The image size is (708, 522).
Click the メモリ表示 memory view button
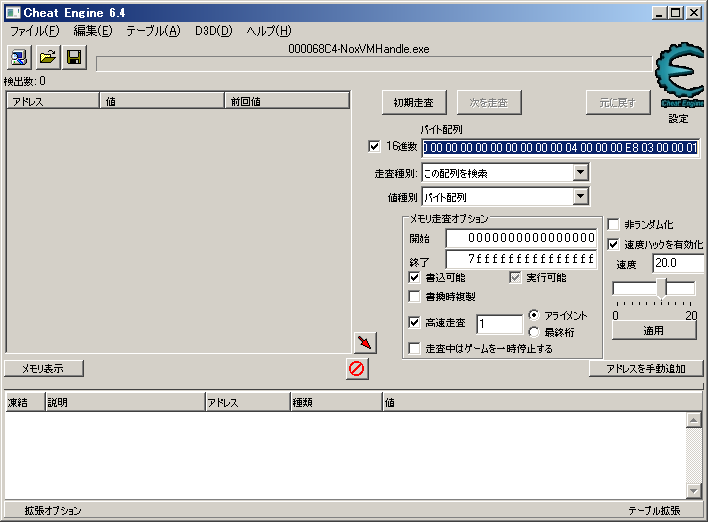pos(44,368)
